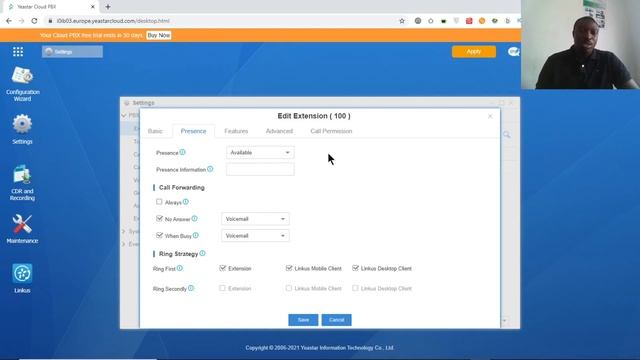640x360 pixels.
Task: Select the Presence tab
Action: tap(193, 131)
